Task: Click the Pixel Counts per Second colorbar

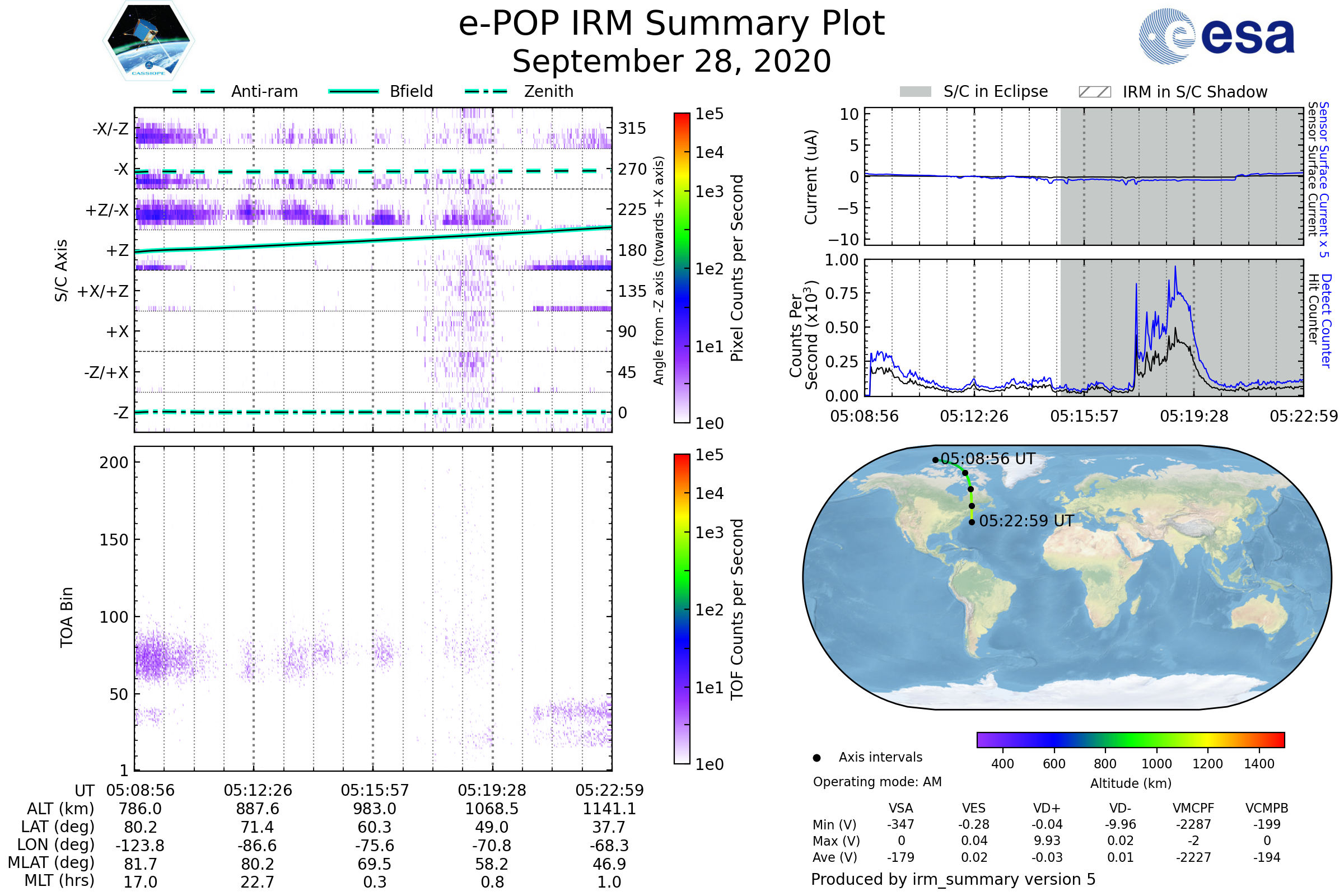Action: (682, 268)
